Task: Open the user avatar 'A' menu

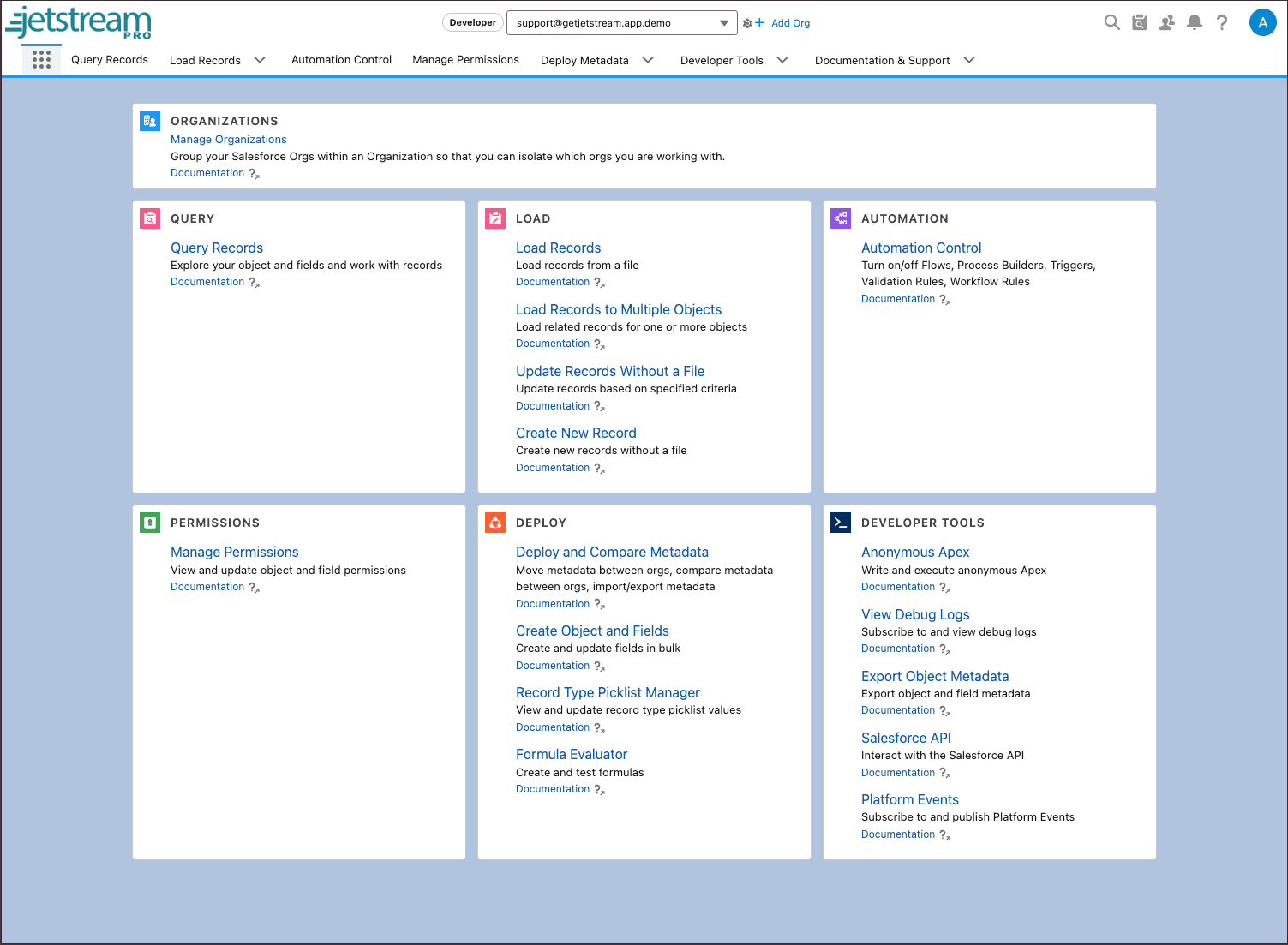Action: tap(1262, 22)
